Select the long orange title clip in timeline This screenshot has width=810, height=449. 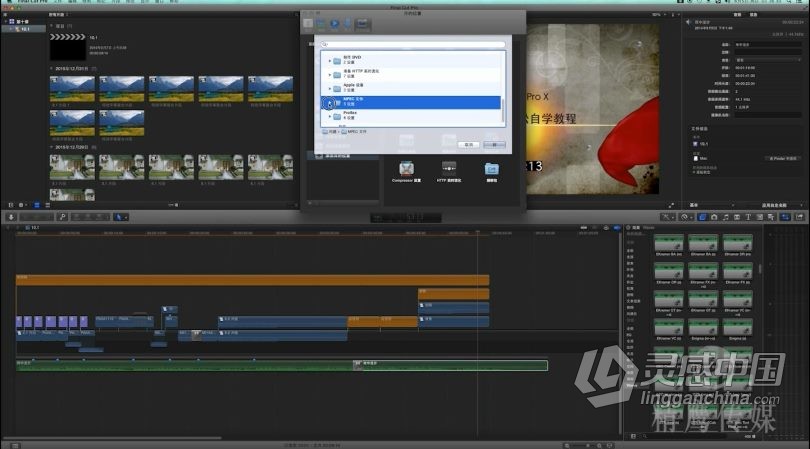click(252, 280)
